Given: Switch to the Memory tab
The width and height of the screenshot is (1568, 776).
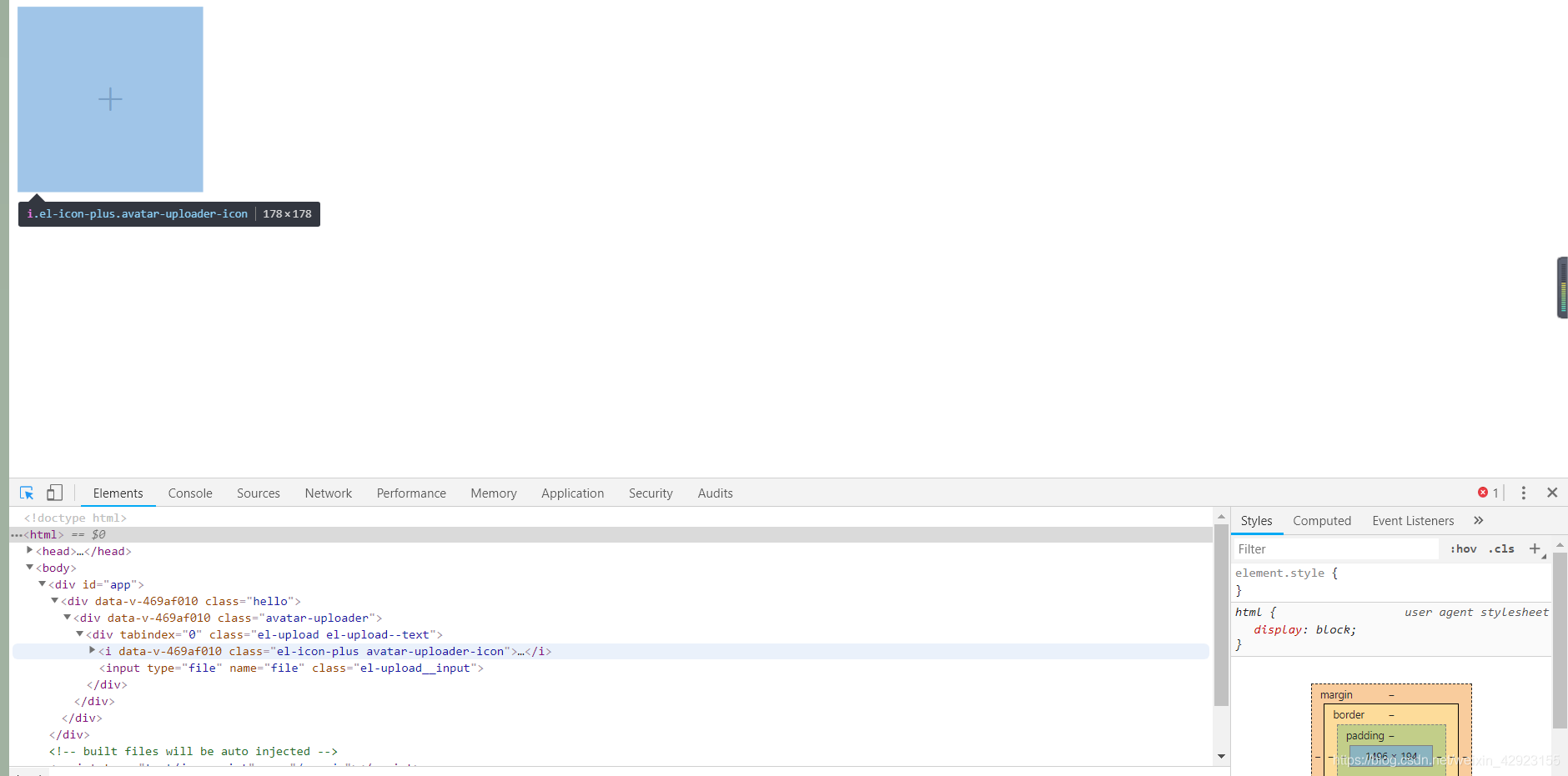Looking at the screenshot, I should [x=494, y=493].
